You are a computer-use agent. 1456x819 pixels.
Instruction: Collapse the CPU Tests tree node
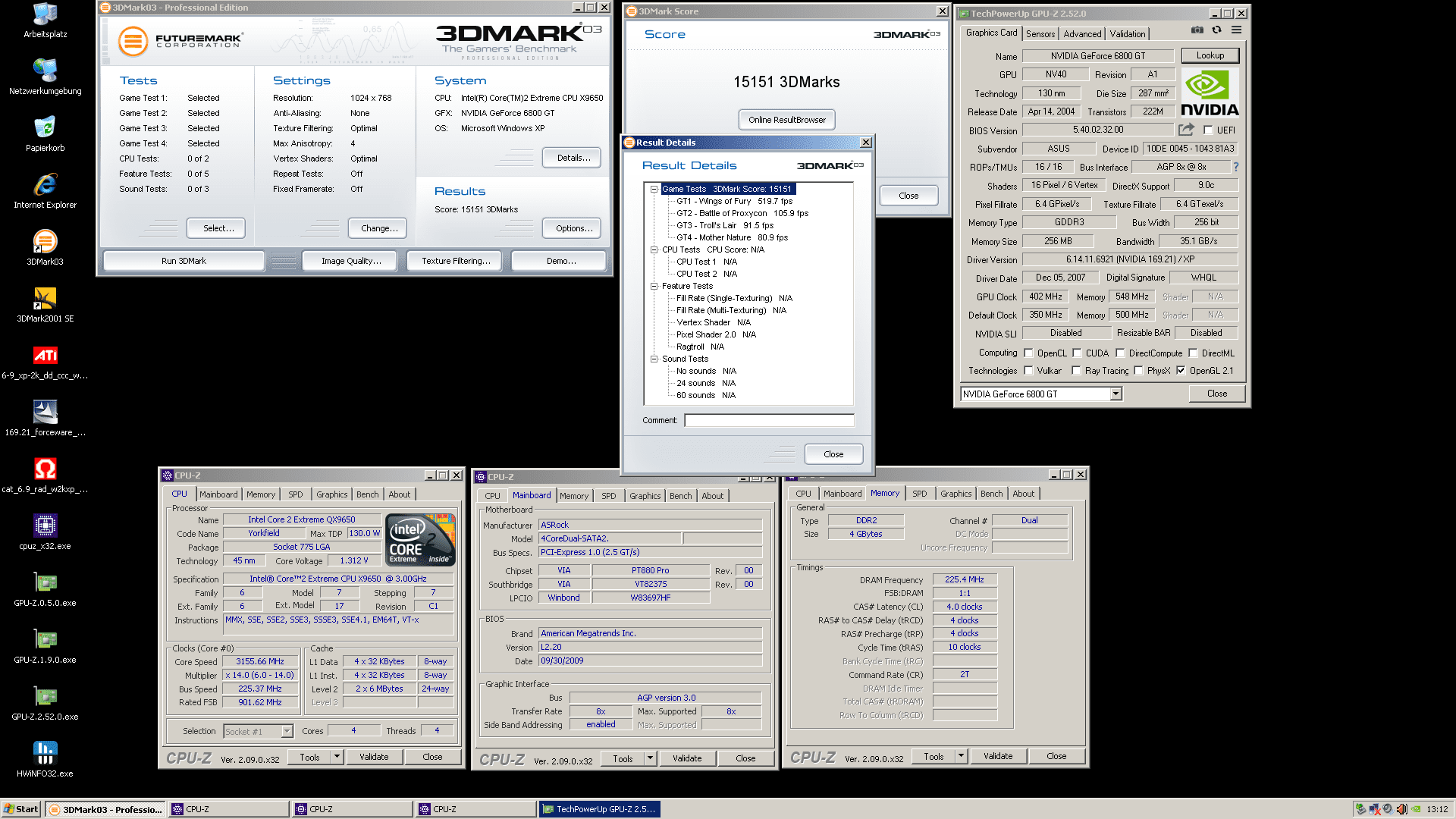(654, 249)
